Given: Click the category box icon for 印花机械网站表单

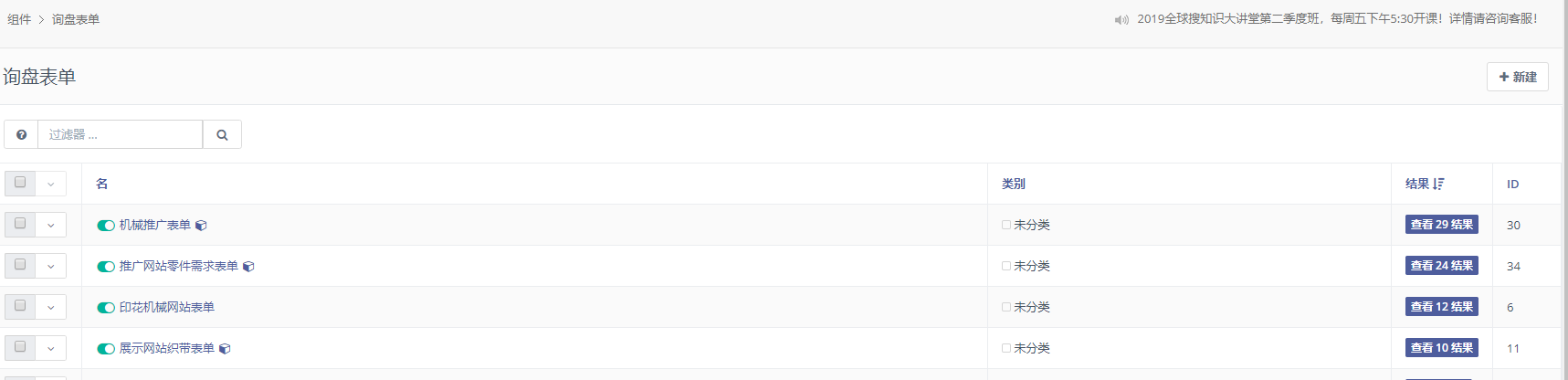Looking at the screenshot, I should tap(1006, 307).
